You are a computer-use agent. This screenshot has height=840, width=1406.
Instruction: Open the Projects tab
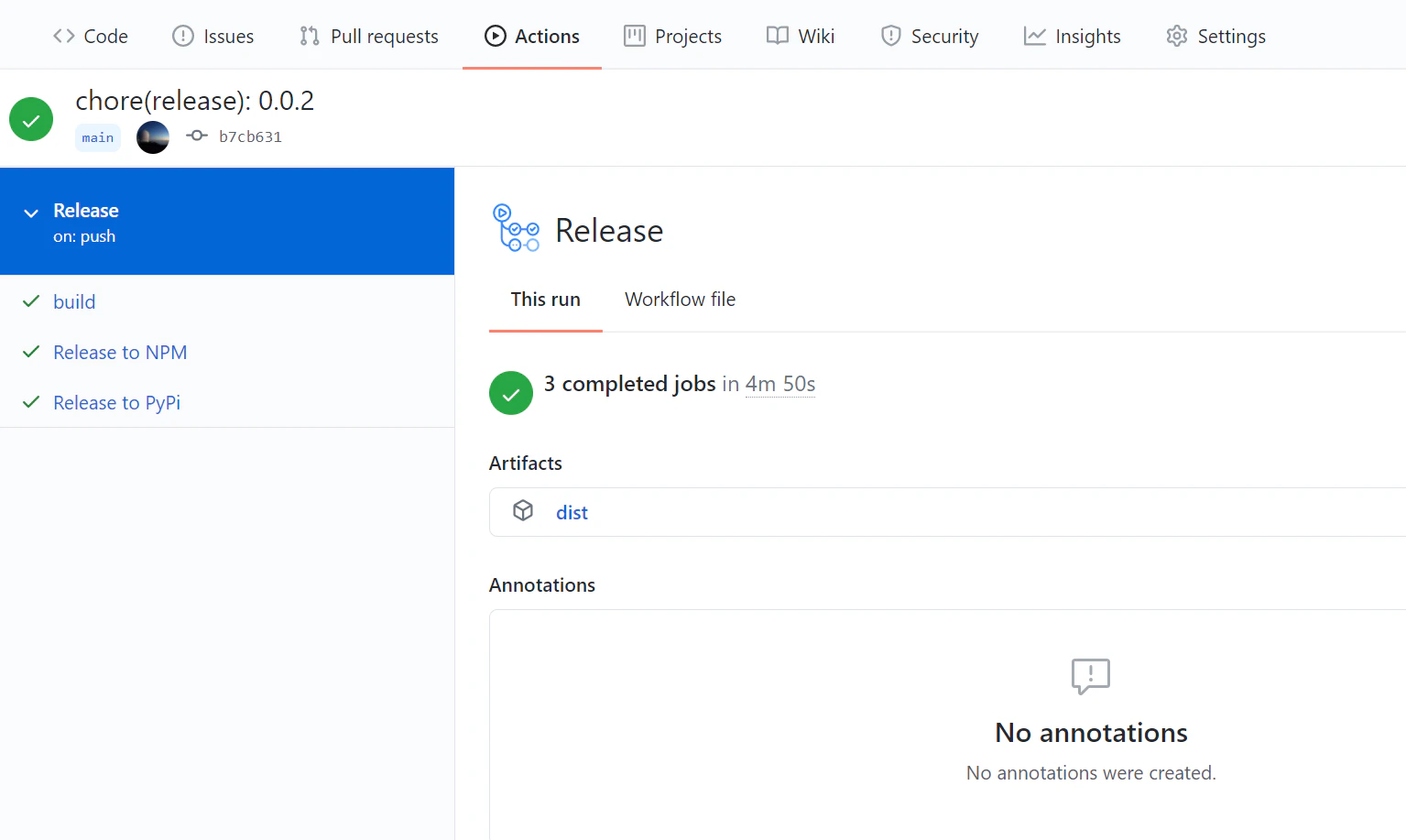[x=672, y=36]
